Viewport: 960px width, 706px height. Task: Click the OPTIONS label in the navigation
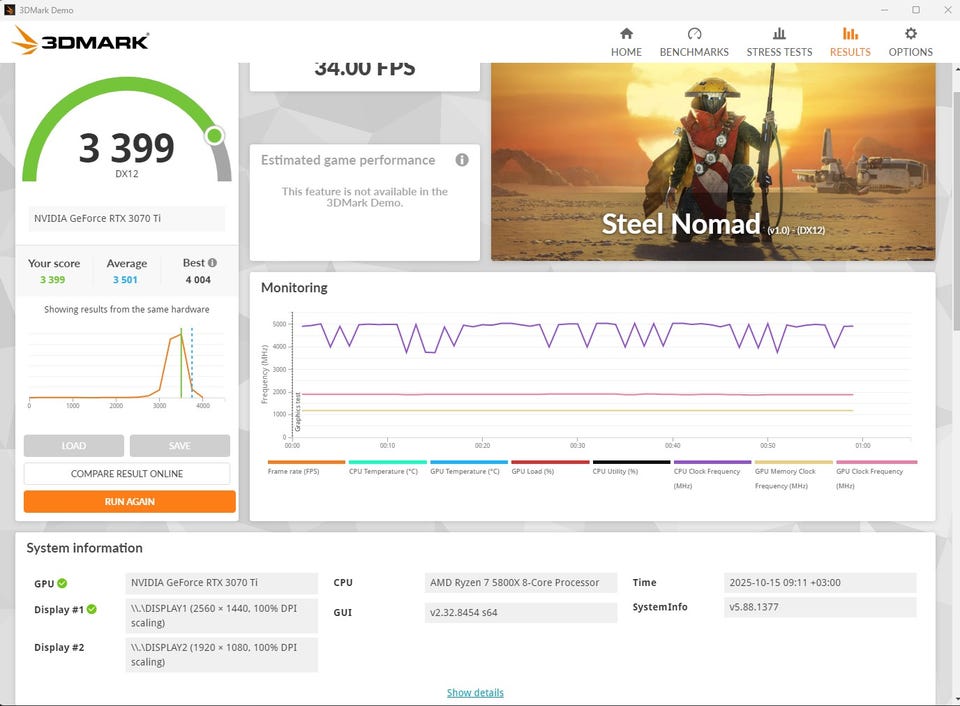click(910, 52)
